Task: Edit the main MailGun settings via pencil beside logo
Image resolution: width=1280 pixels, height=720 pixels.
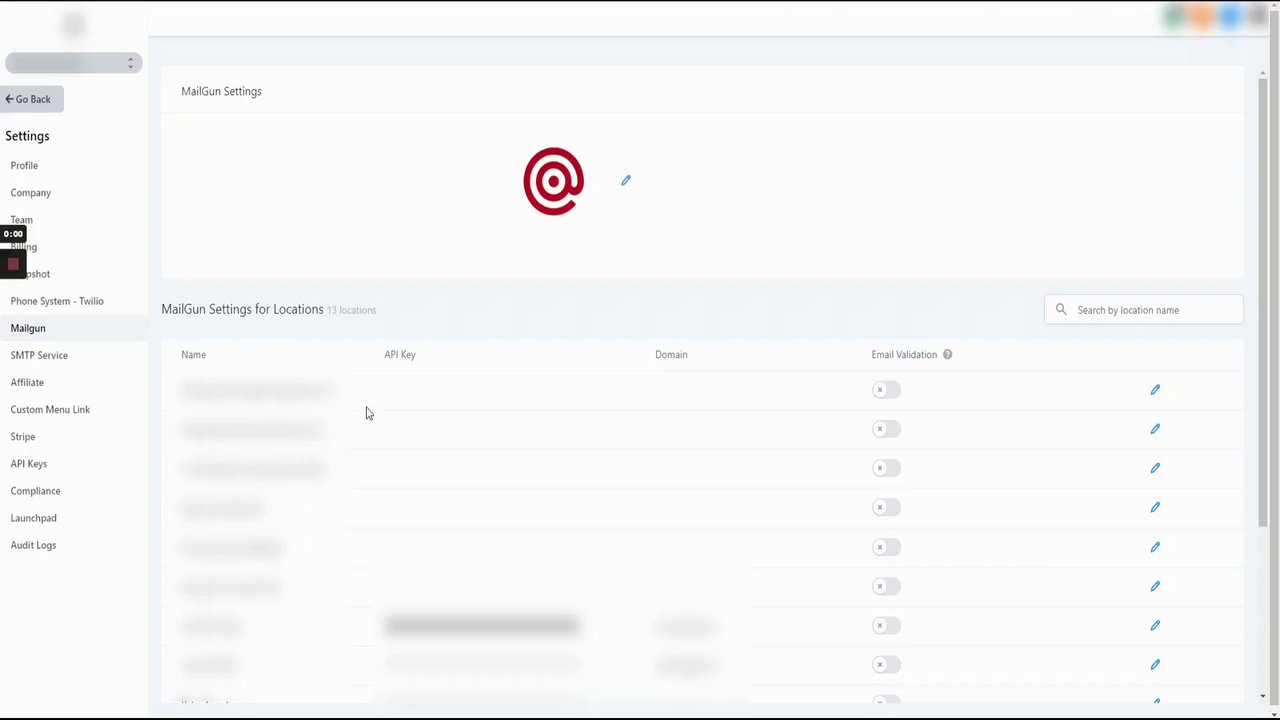Action: tap(626, 180)
